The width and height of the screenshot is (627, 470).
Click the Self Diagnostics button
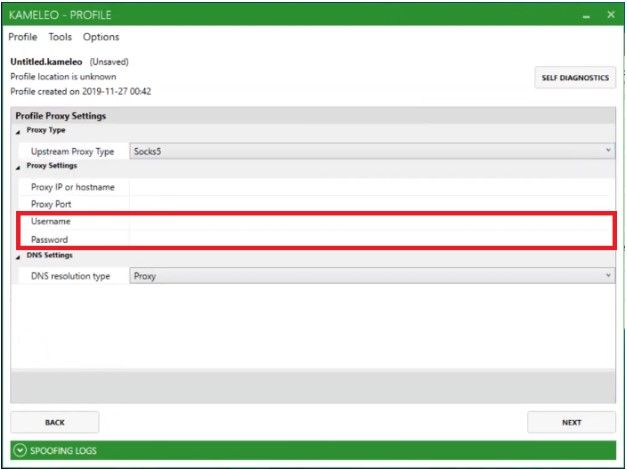tap(575, 78)
